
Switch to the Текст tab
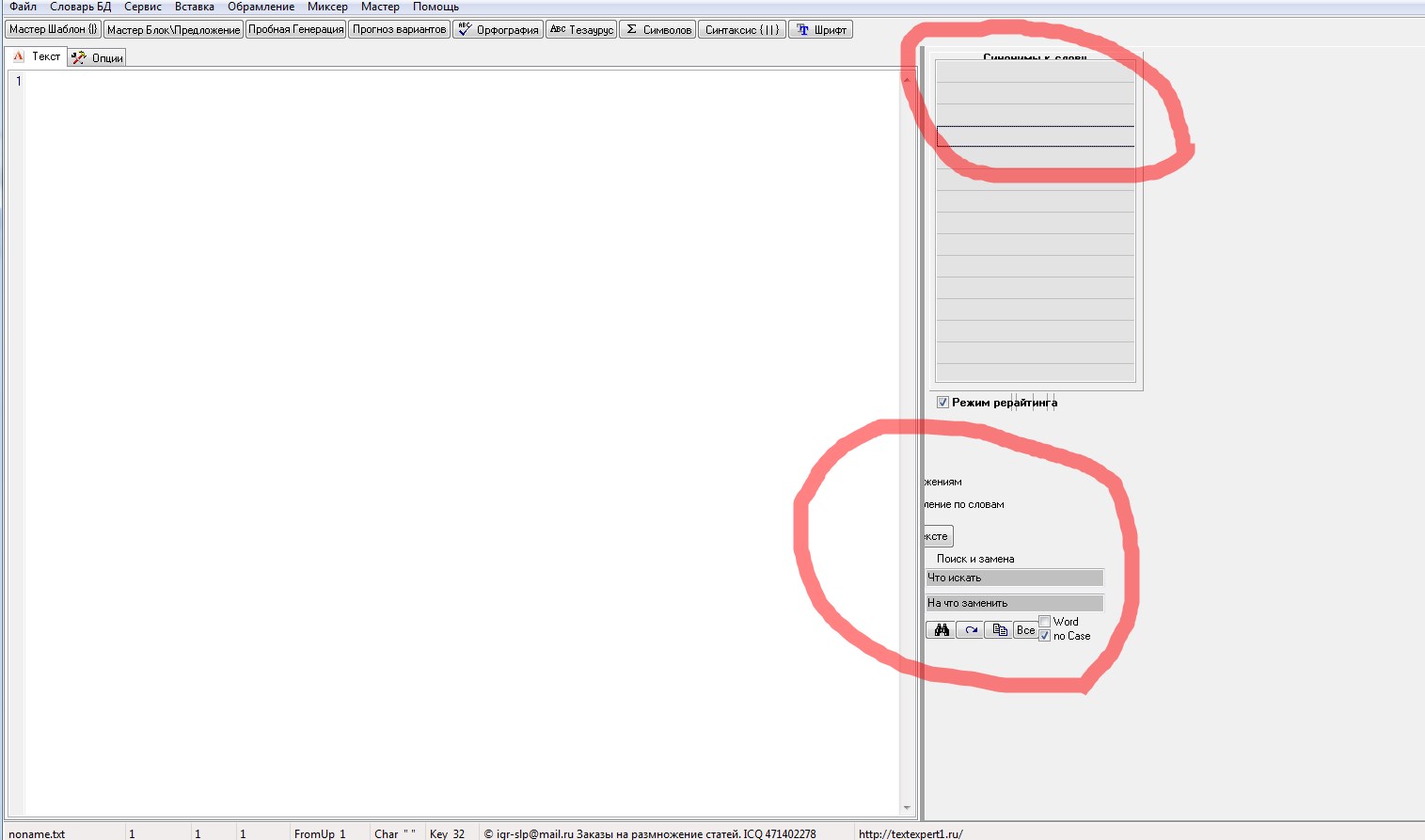[x=37, y=56]
